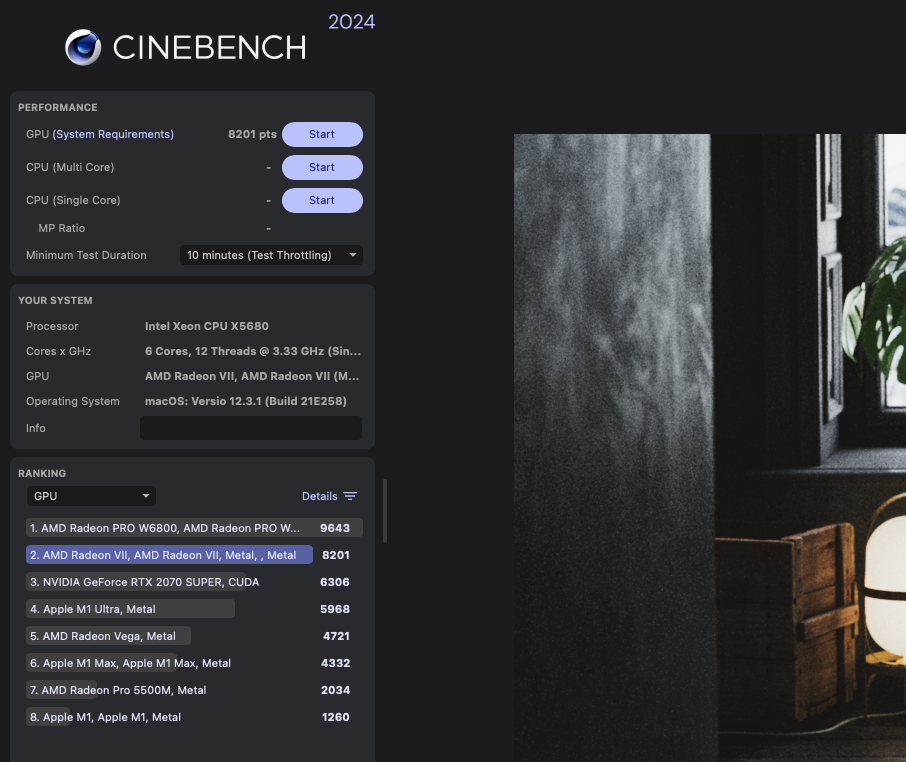
Task: Click the Cinebench logo icon
Action: [x=83, y=47]
